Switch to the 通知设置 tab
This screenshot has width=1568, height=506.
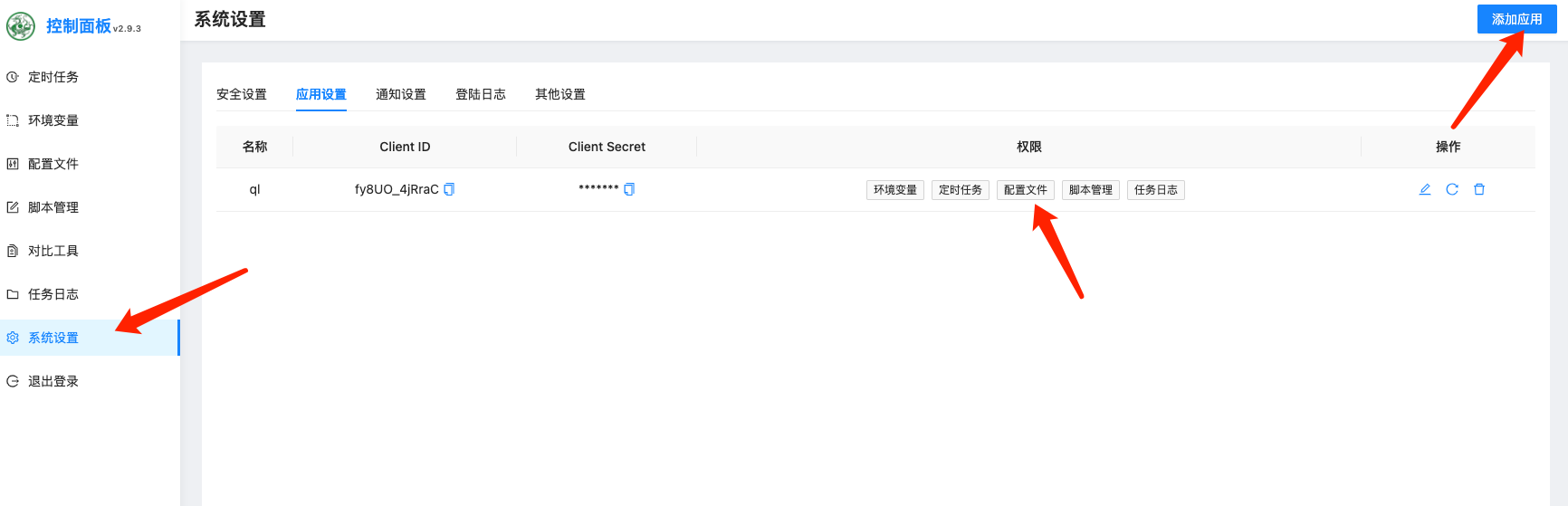pyautogui.click(x=401, y=94)
